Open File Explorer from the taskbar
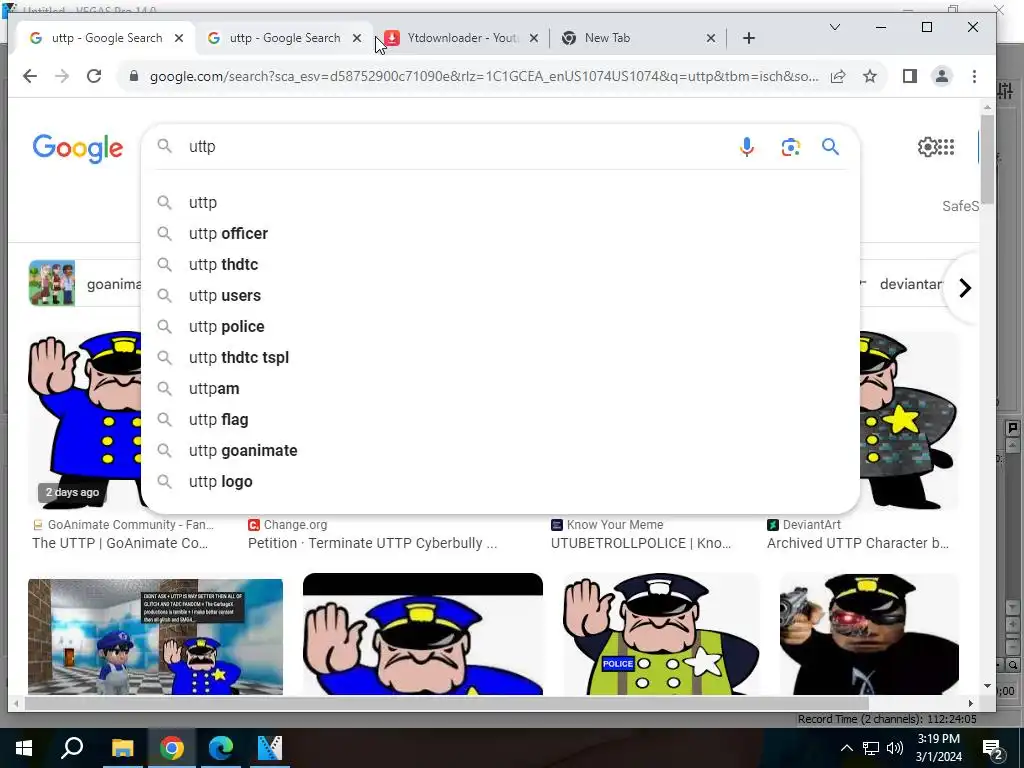Image resolution: width=1024 pixels, height=768 pixels. (x=122, y=748)
